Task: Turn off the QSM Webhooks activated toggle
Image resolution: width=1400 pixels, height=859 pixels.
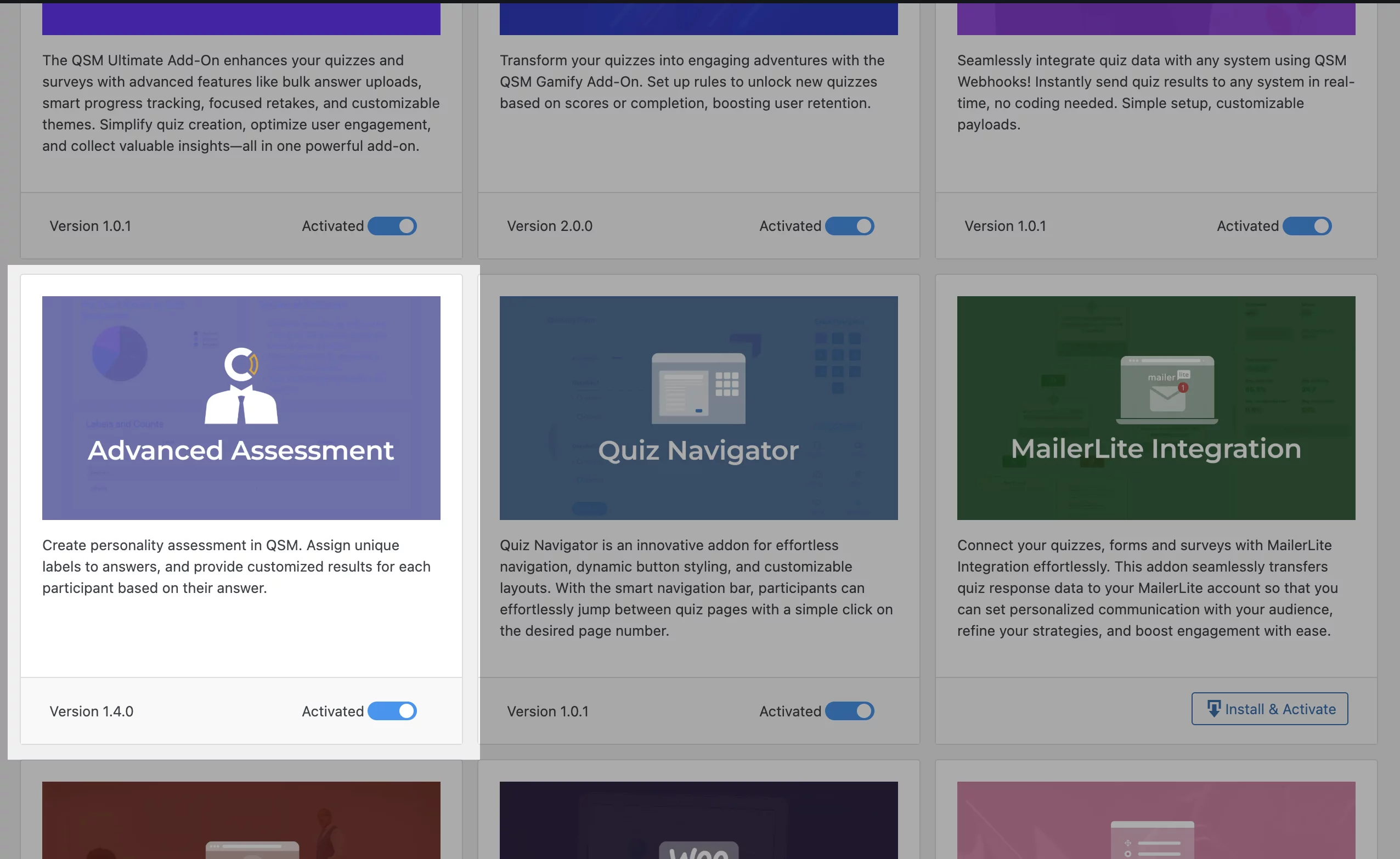Action: 1307,226
